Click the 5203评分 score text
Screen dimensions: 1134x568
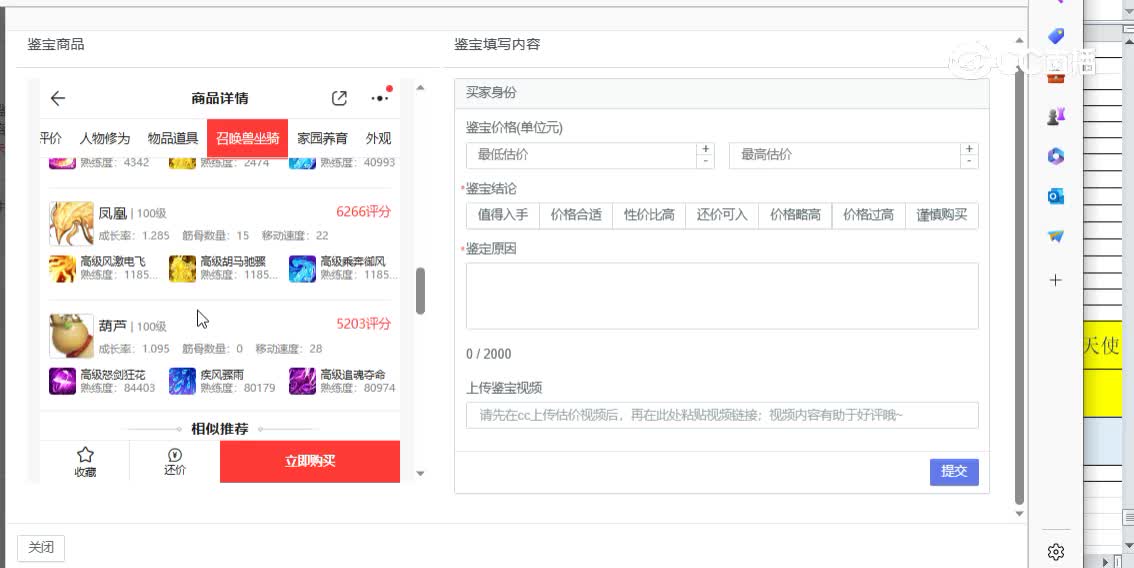point(363,323)
